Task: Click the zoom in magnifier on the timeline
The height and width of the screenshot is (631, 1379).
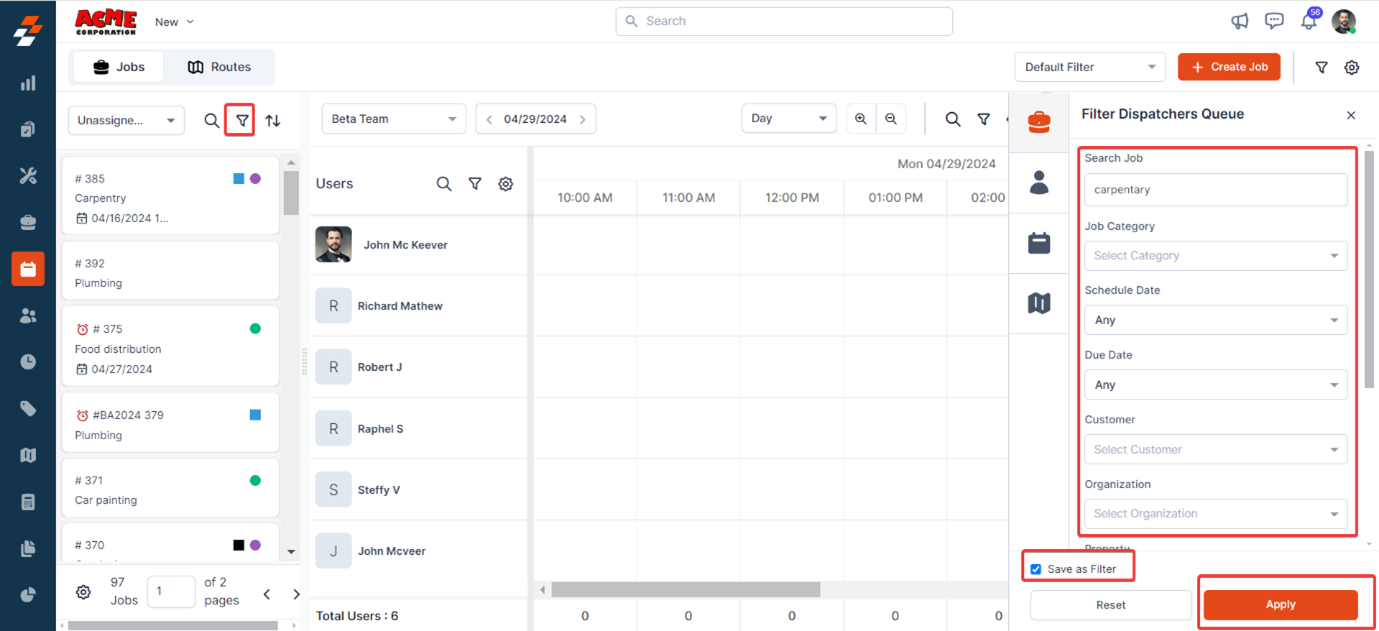Action: [x=861, y=119]
